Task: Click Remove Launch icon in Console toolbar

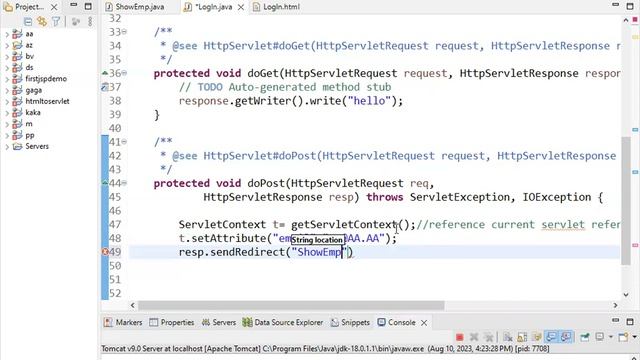Action: pos(474,337)
